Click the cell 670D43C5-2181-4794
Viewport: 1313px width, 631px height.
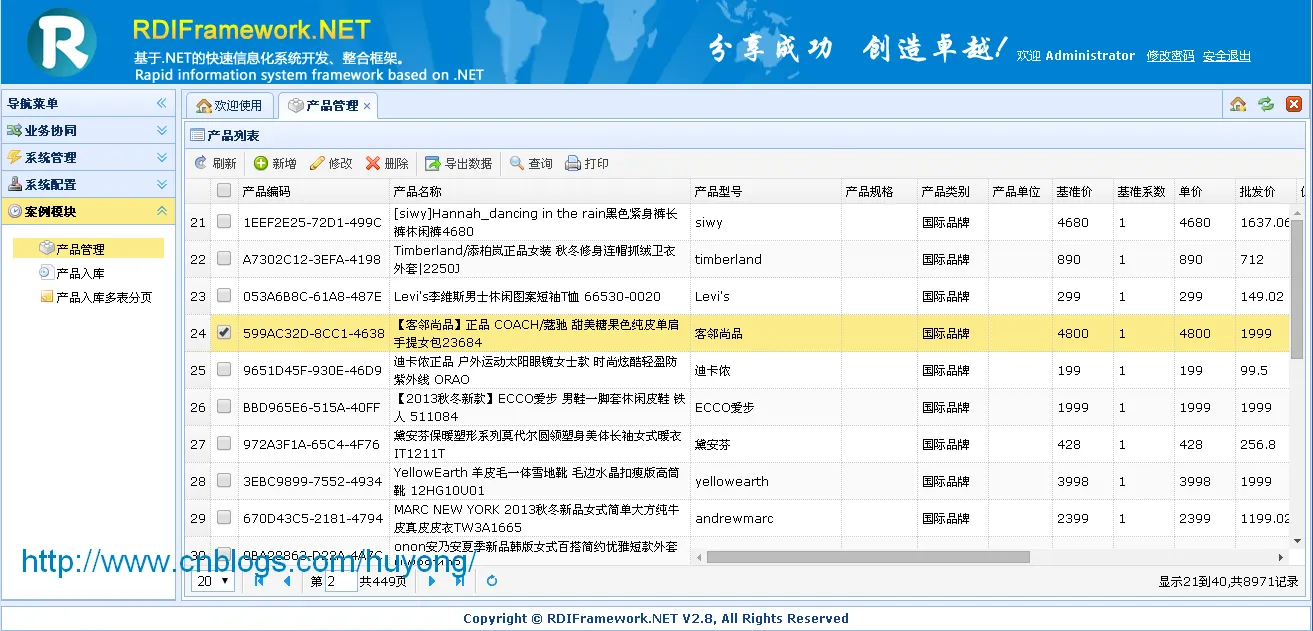[x=313, y=518]
